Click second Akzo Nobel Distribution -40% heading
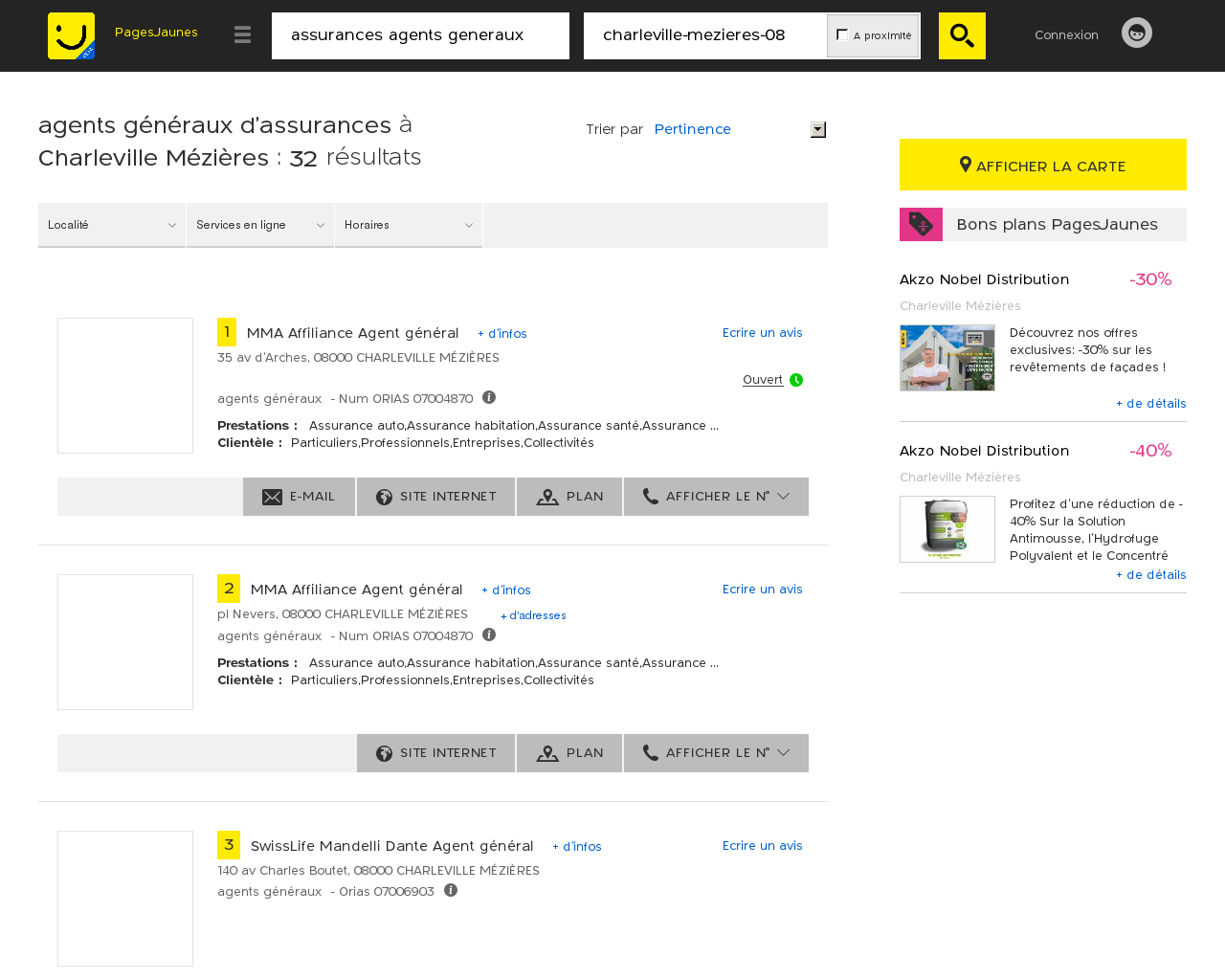1225x980 pixels. (984, 451)
